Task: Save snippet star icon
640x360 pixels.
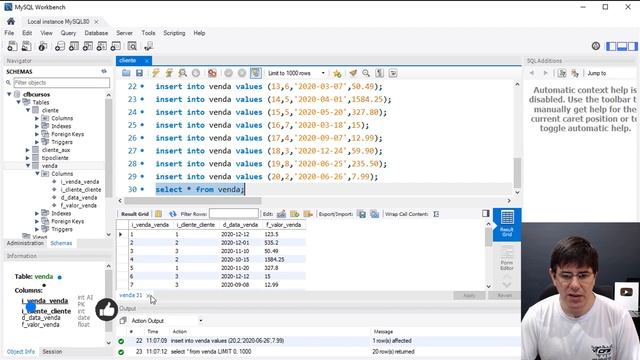Action: point(337,73)
